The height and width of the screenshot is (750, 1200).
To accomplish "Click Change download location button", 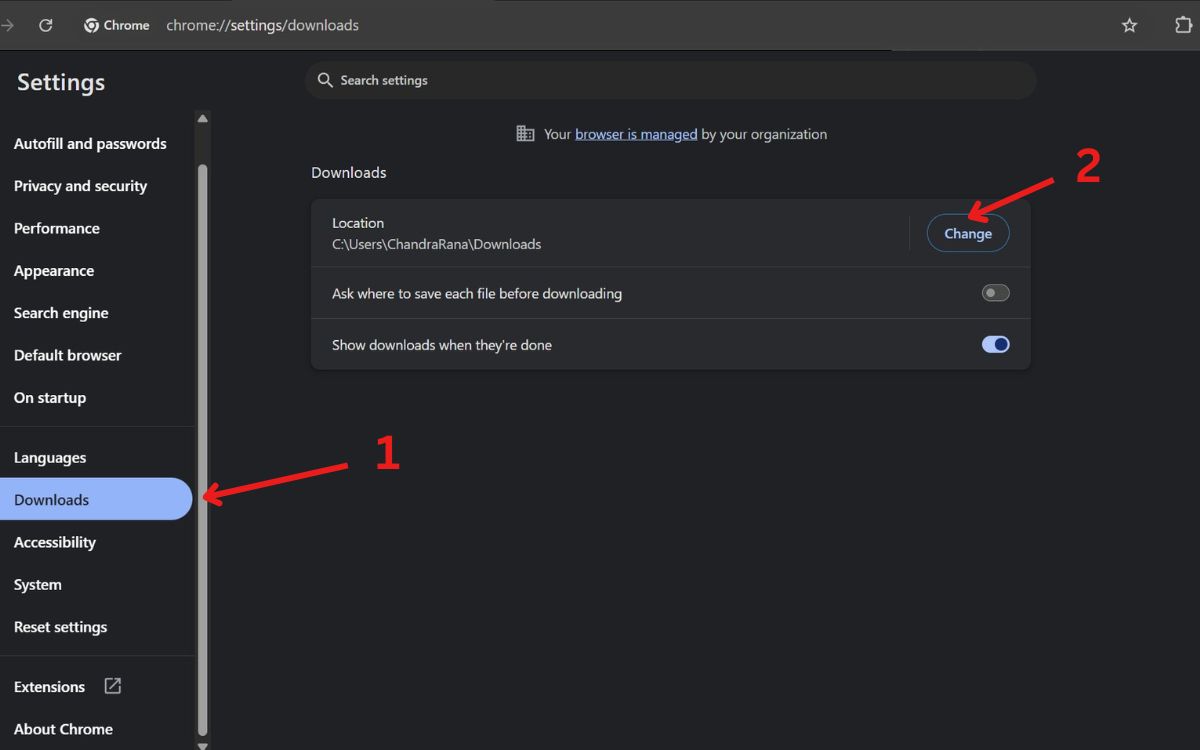I will coord(967,233).
